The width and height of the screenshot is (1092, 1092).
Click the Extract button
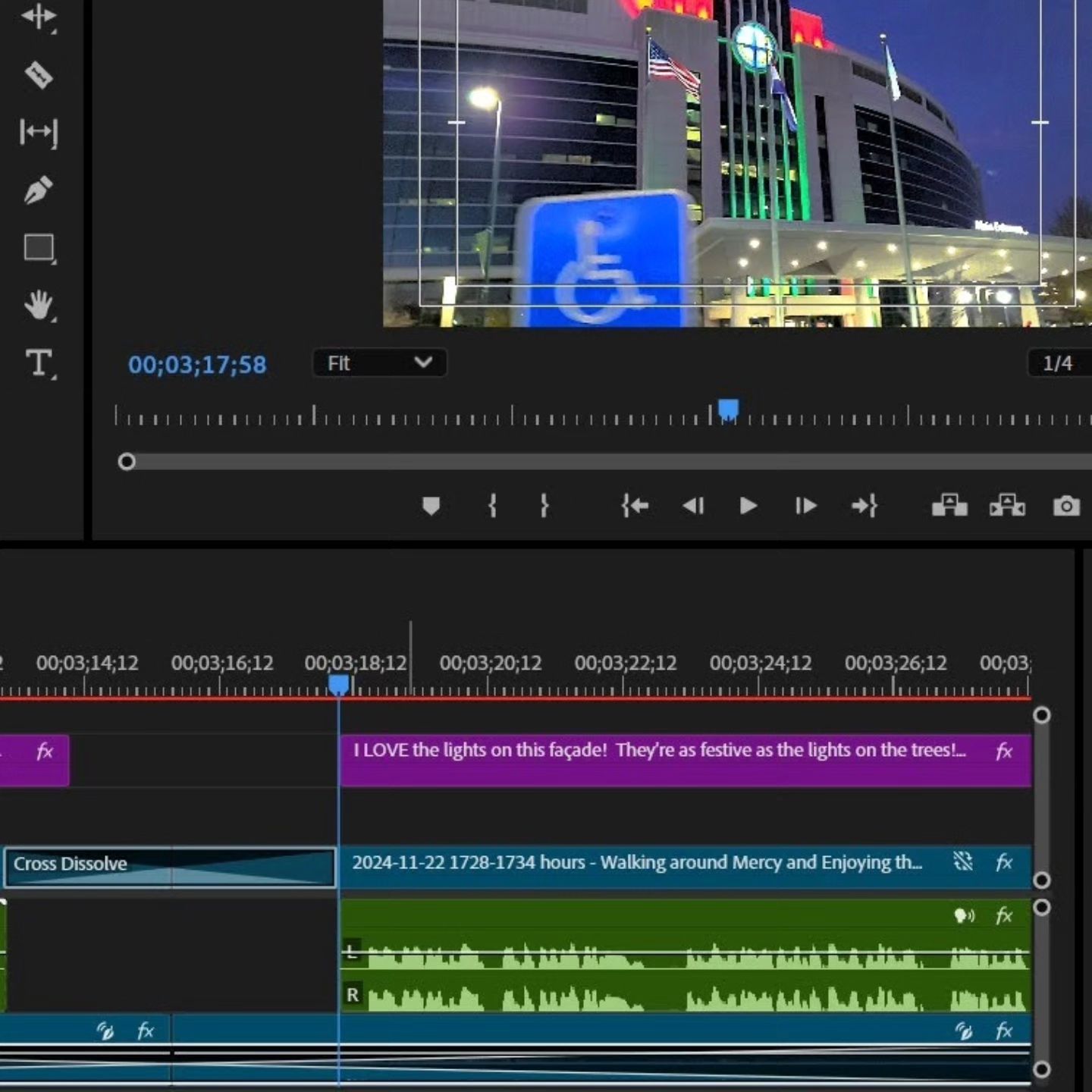(1008, 505)
